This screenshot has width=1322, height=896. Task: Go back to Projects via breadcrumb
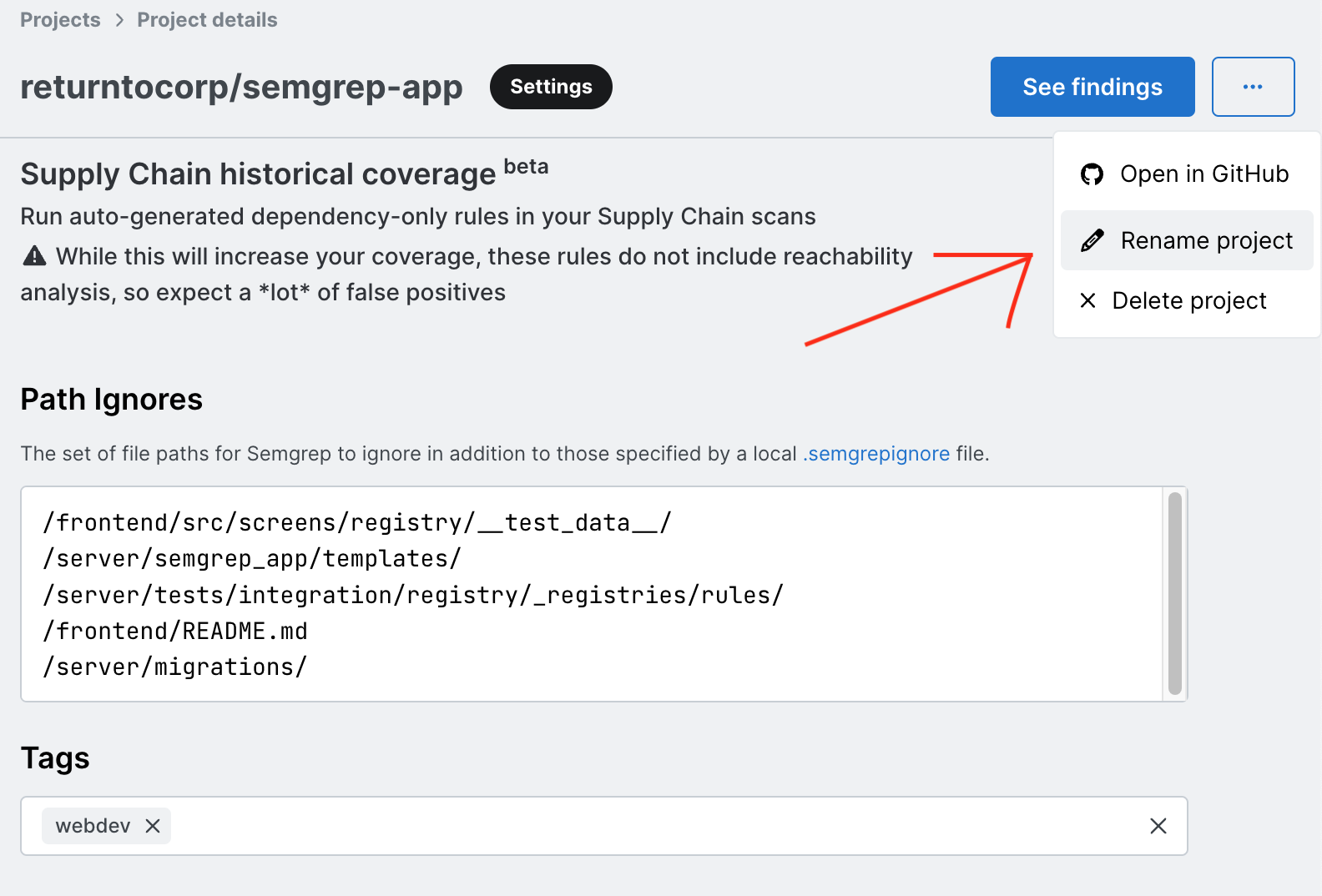click(x=60, y=20)
